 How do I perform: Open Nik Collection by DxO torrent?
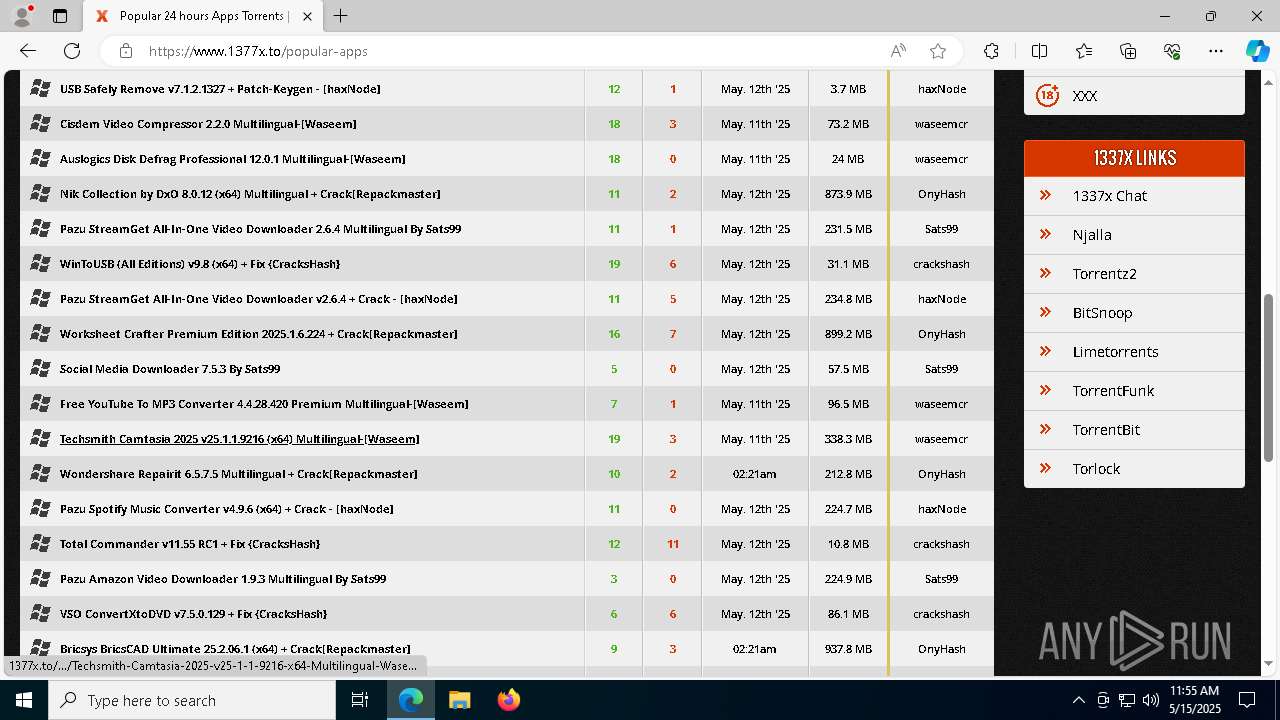(x=250, y=194)
